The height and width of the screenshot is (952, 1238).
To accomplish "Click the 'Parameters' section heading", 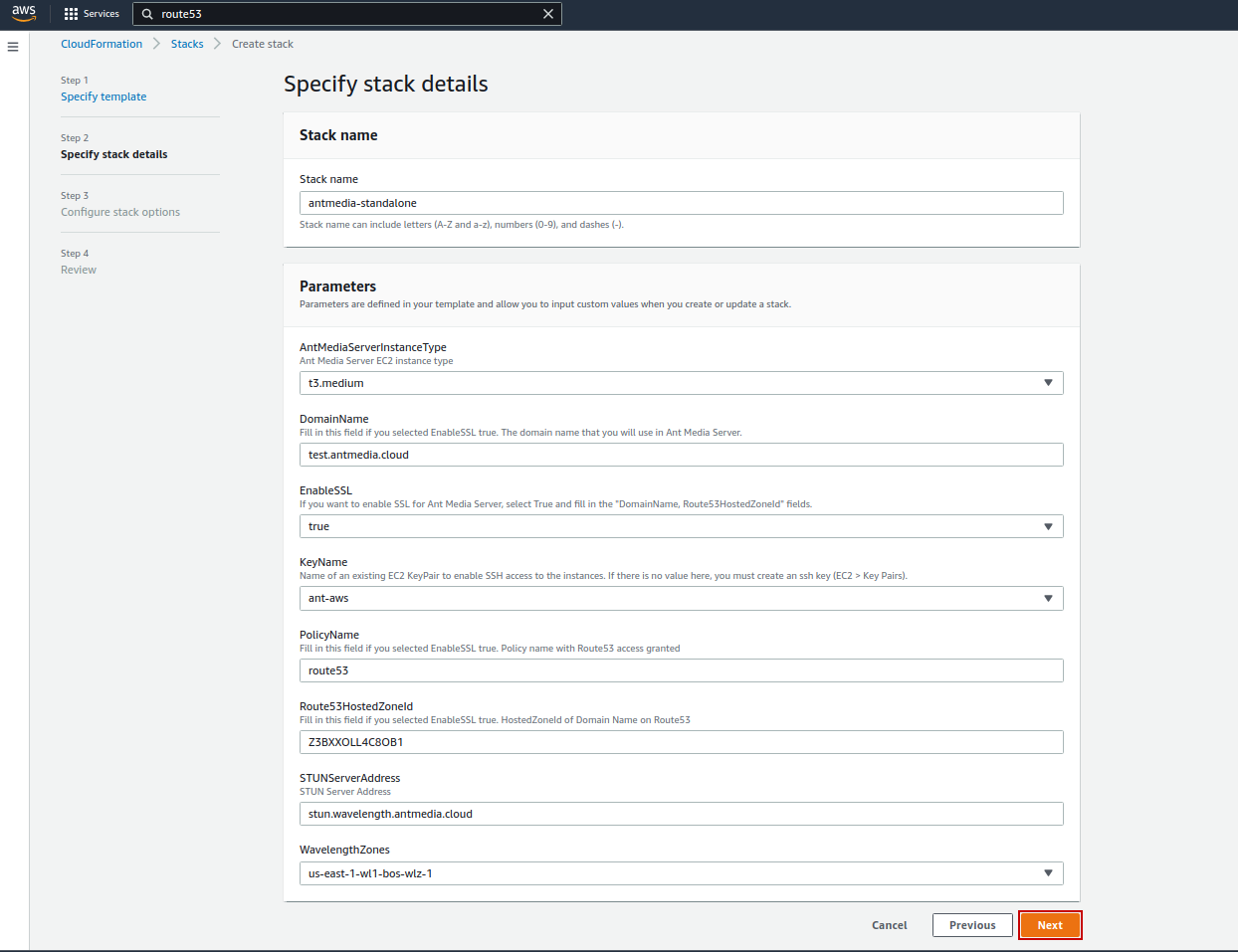I will pyautogui.click(x=338, y=286).
